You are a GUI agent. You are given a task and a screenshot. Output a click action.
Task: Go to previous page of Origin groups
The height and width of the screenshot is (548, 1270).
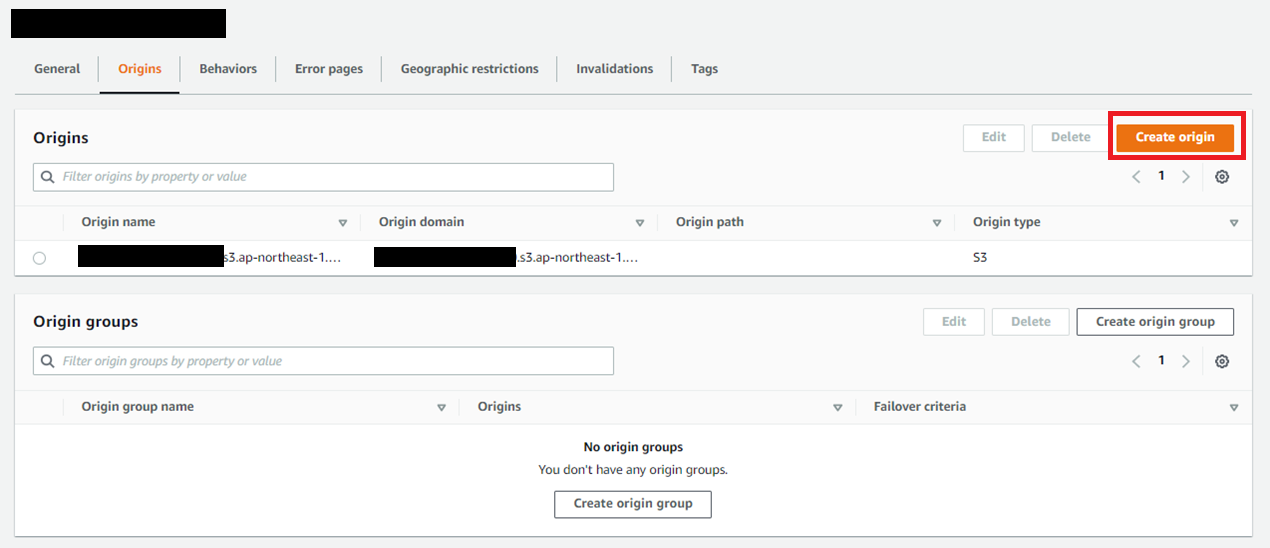[1136, 362]
